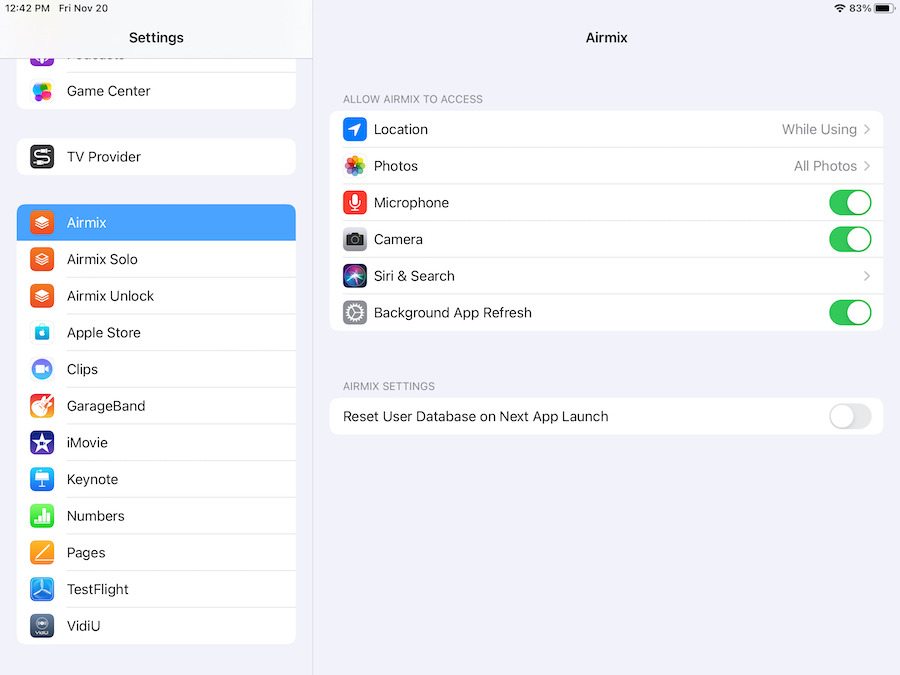The width and height of the screenshot is (900, 675).
Task: Select Airmix Solo in sidebar
Action: point(102,260)
